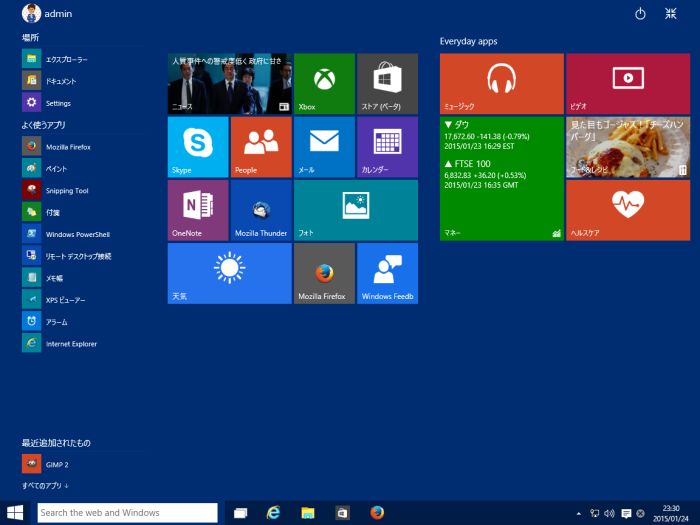Image resolution: width=700 pixels, height=525 pixels.
Task: Click the power button icon
Action: (x=641, y=14)
